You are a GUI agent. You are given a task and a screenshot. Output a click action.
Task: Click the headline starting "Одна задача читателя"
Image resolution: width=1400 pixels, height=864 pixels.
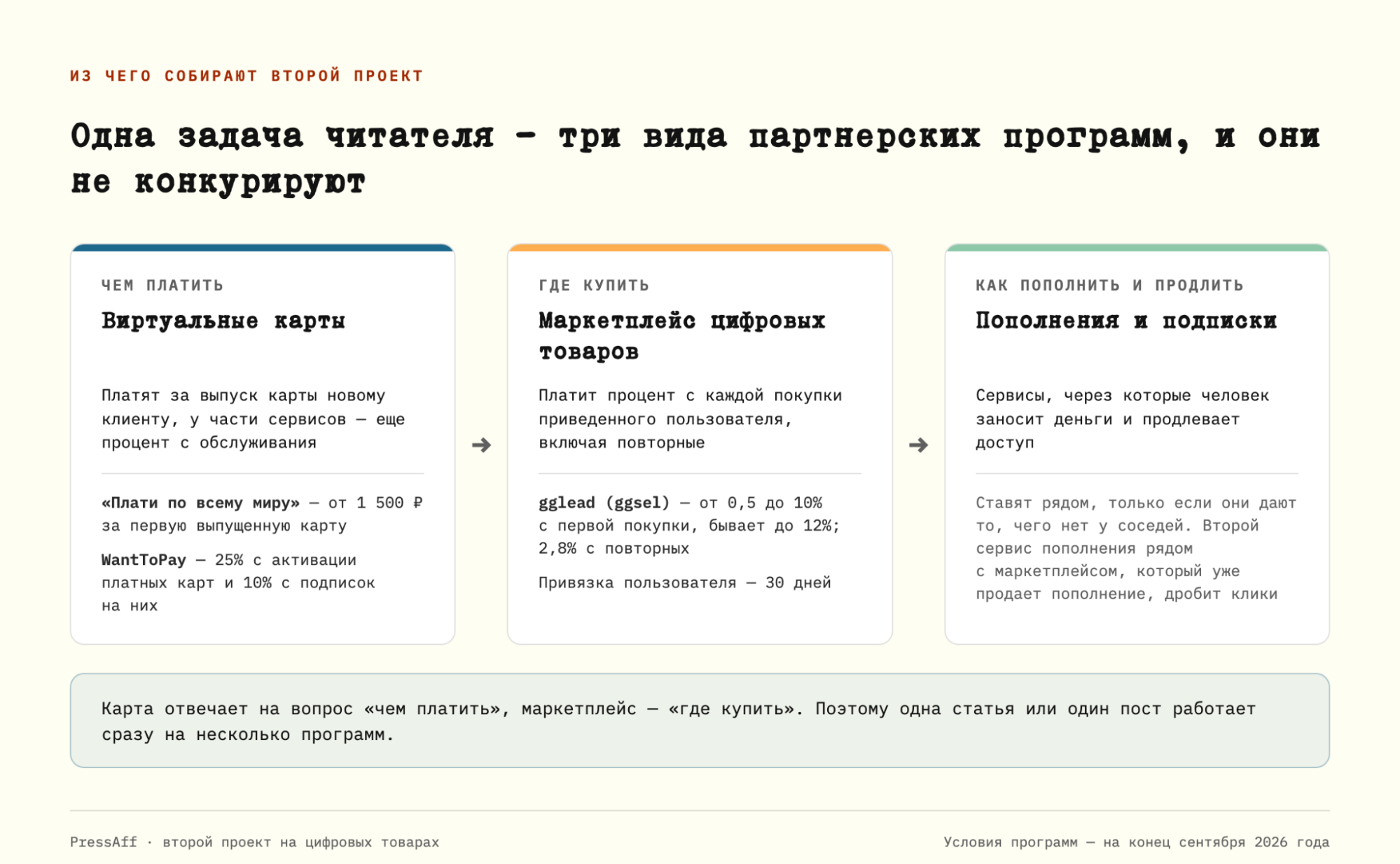pos(695,159)
